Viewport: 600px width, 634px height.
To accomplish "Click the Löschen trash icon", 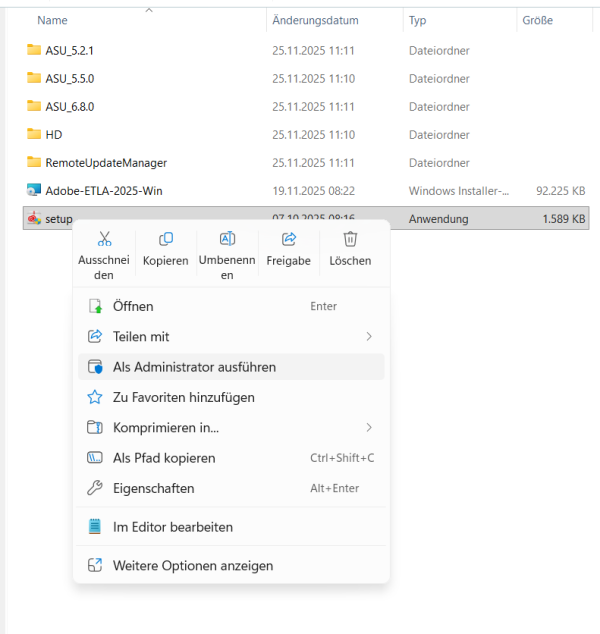I will [x=350, y=239].
